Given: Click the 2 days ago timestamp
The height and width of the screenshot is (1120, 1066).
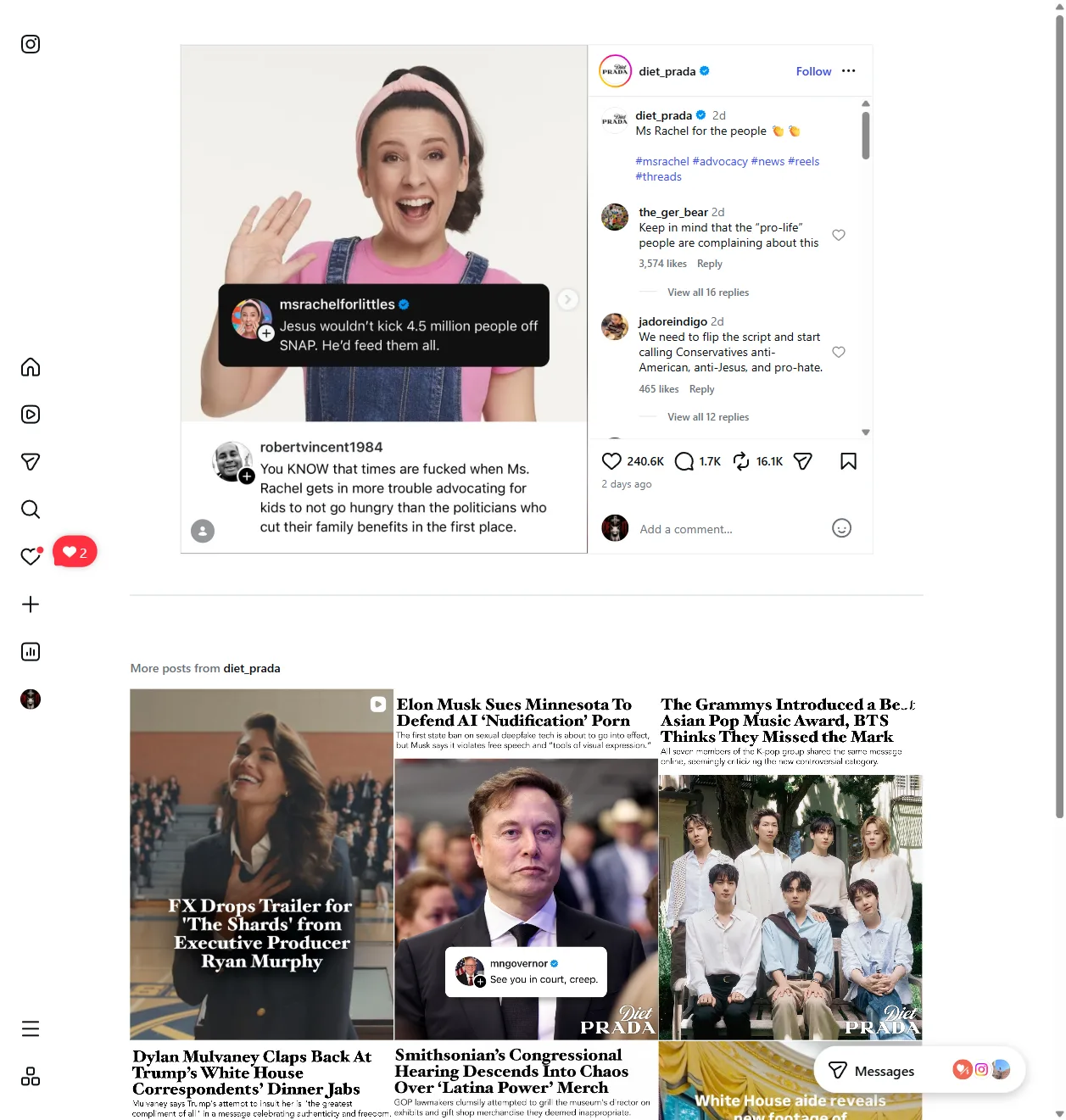Looking at the screenshot, I should (627, 484).
